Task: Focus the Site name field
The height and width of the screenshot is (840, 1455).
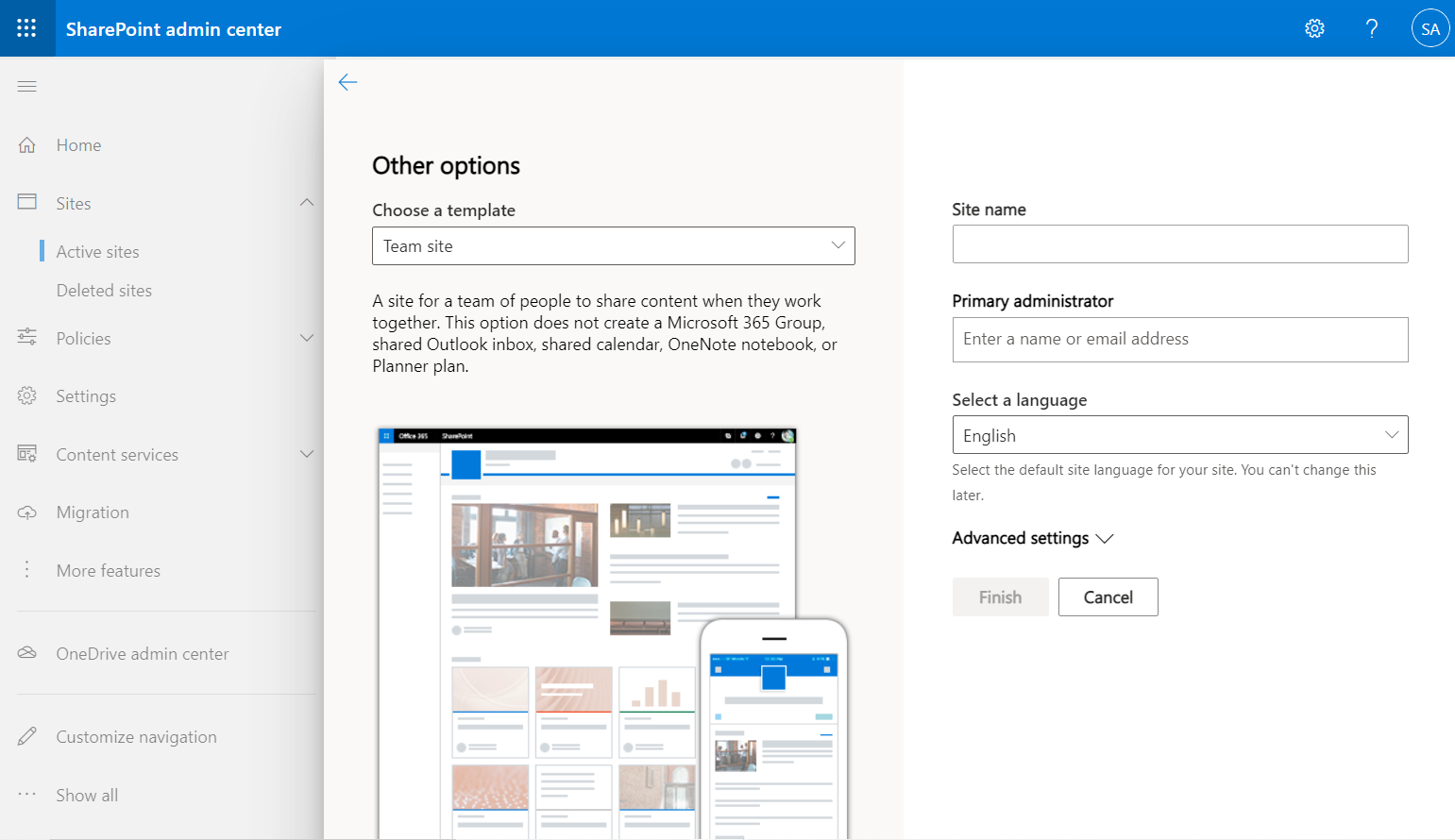Action: click(x=1180, y=244)
